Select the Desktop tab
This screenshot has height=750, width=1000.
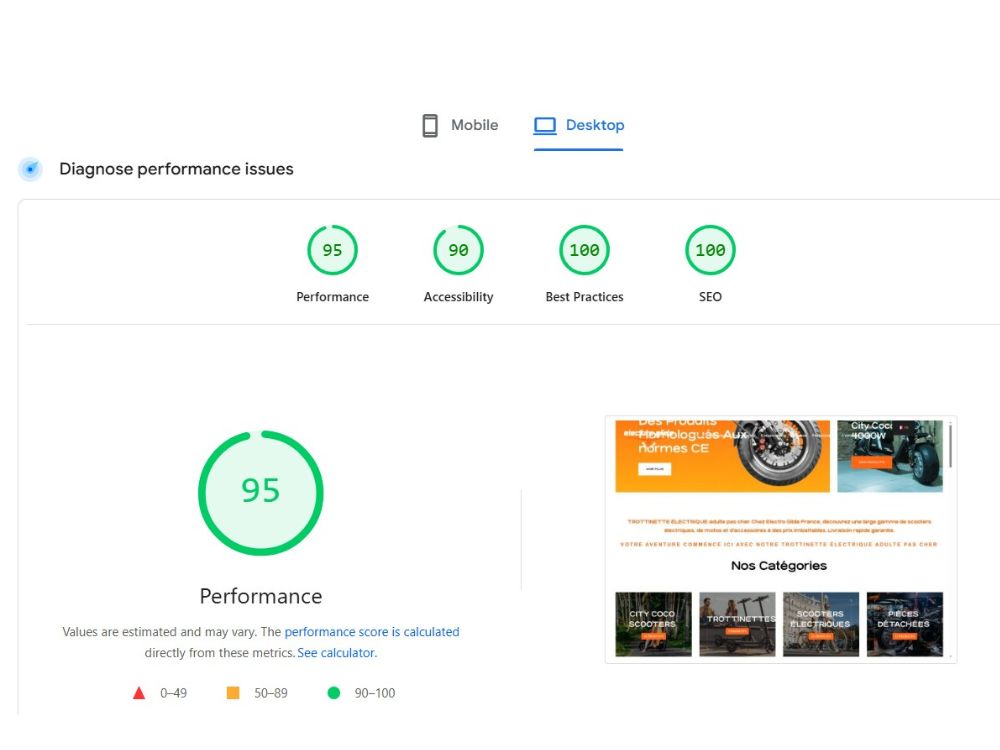tap(578, 125)
